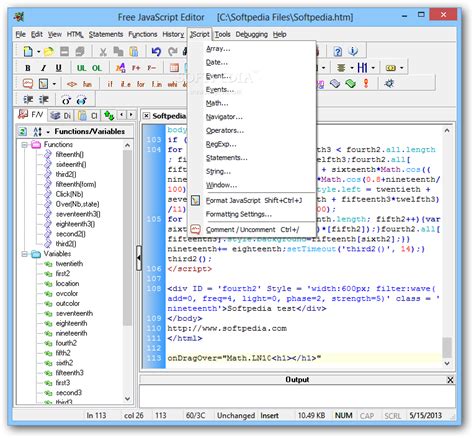Toggle Bold formatting button
The height and width of the screenshot is (438, 474).
(28, 68)
